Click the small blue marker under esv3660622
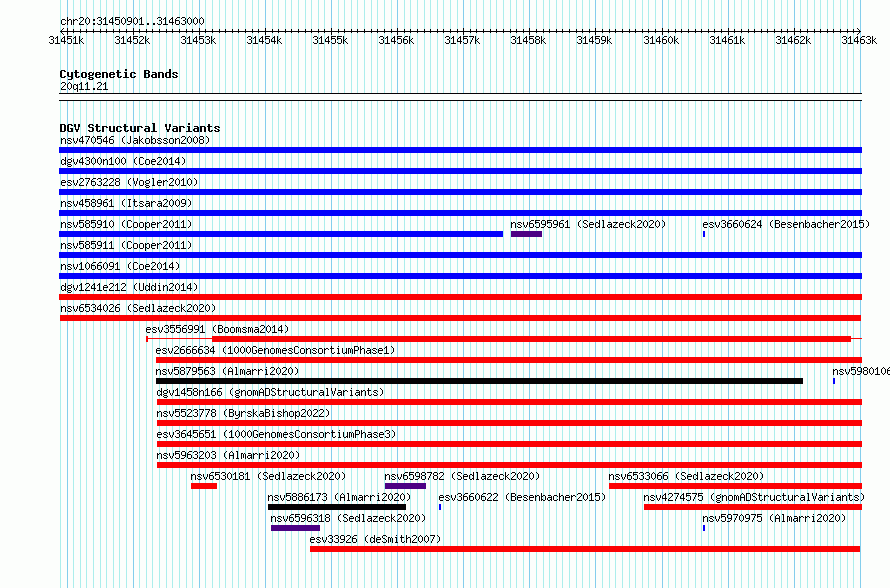The height and width of the screenshot is (588, 890). click(x=440, y=507)
